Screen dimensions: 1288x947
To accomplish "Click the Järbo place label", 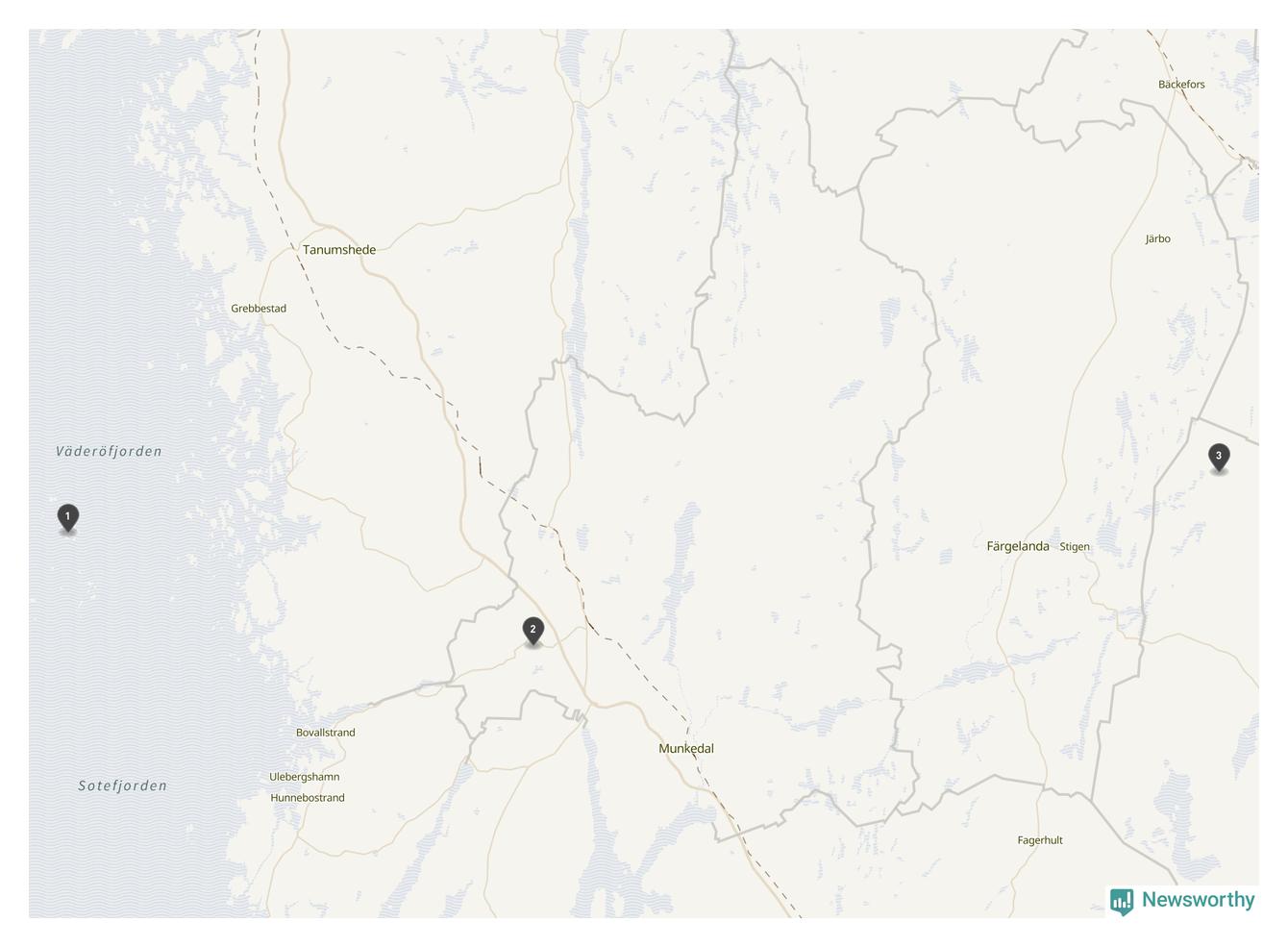I will (x=1158, y=239).
